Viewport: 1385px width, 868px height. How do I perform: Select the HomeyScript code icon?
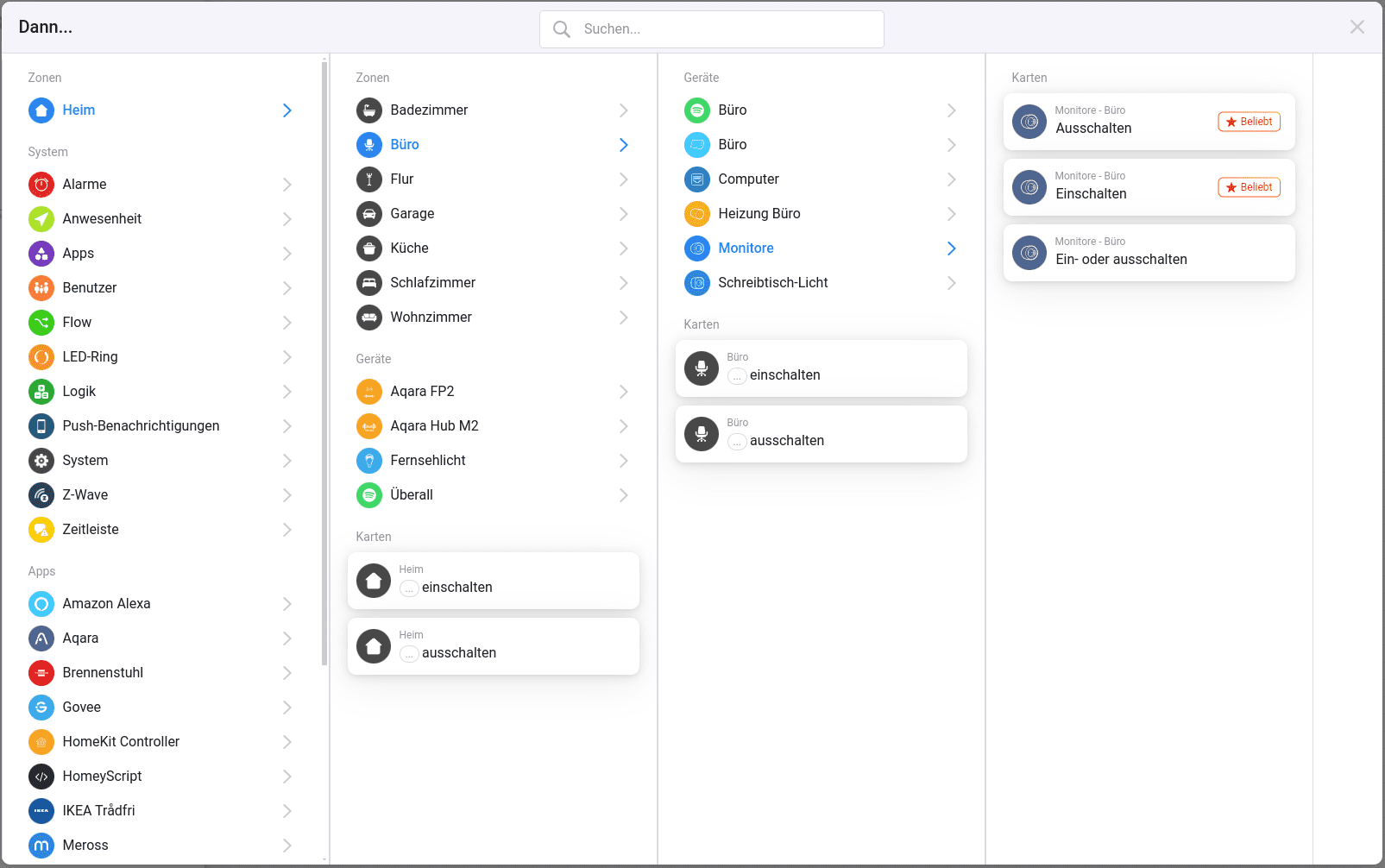click(41, 777)
